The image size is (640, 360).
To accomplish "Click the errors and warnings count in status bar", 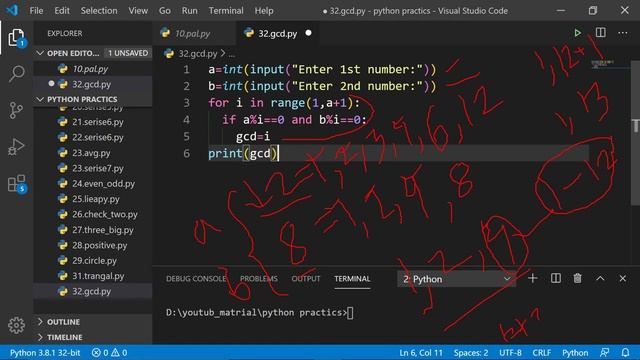I will click(x=109, y=352).
